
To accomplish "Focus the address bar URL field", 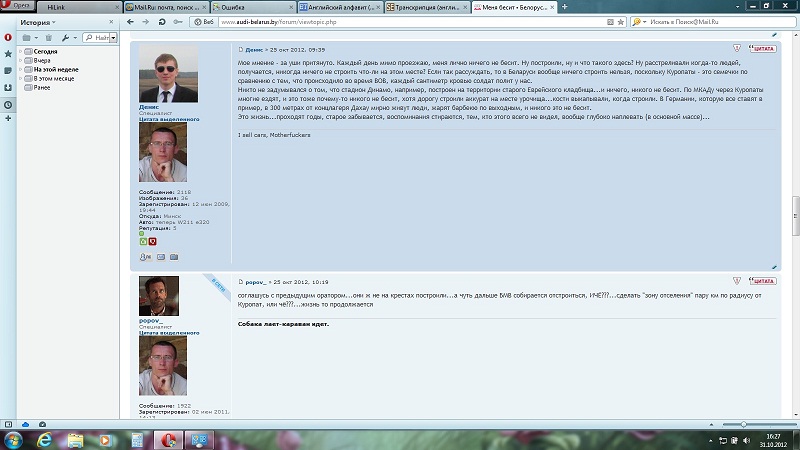I will [412, 22].
